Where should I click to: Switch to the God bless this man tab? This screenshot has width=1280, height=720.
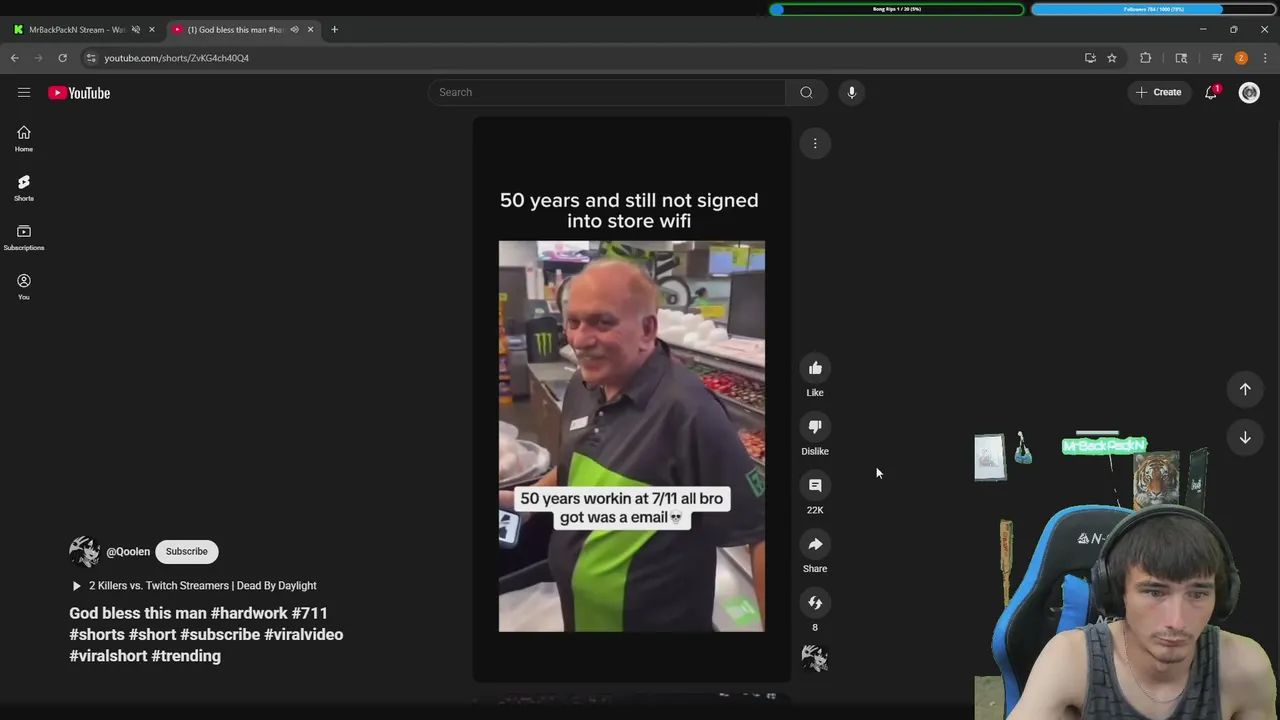click(x=235, y=29)
